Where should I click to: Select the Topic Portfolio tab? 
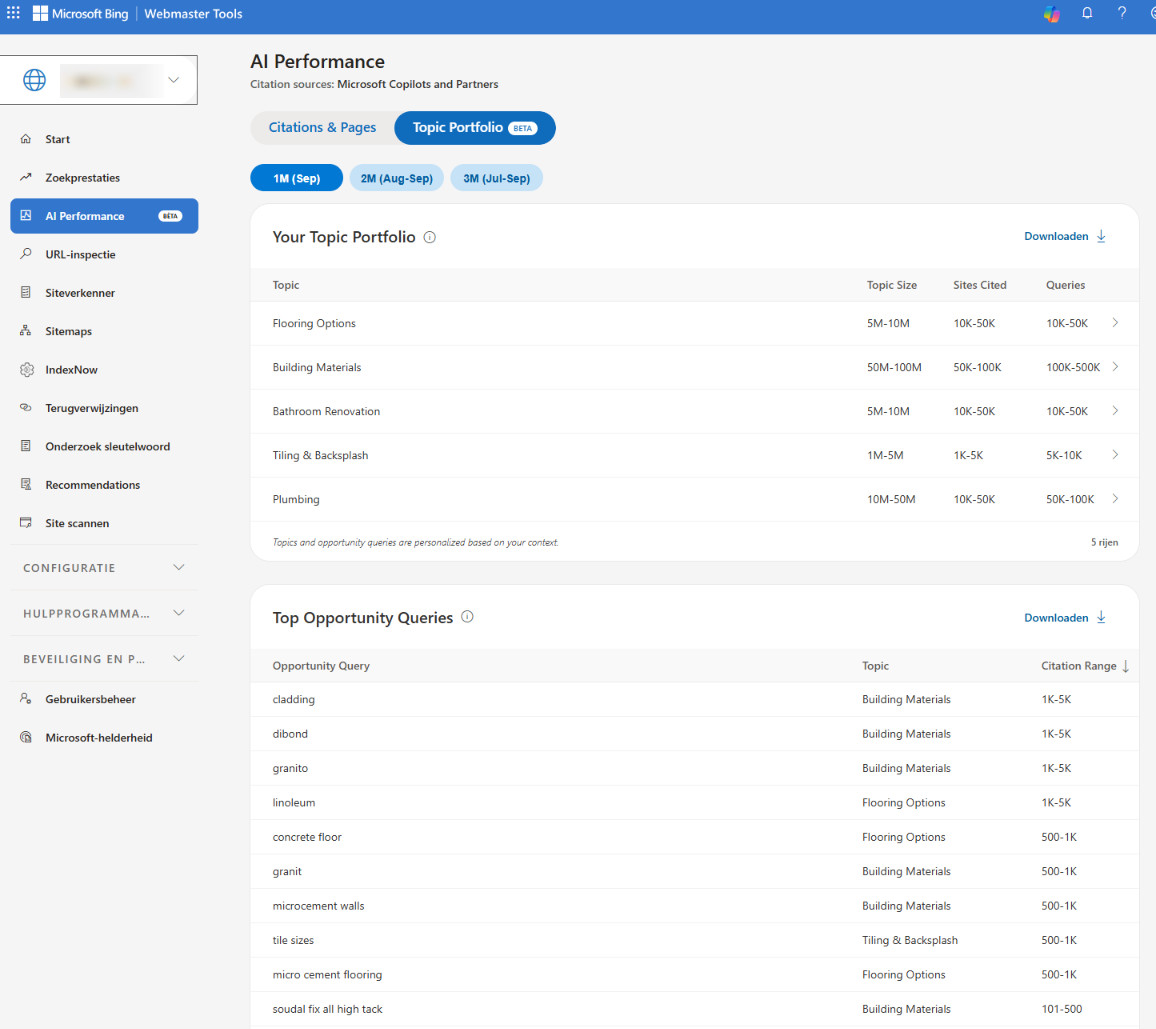pyautogui.click(x=475, y=128)
